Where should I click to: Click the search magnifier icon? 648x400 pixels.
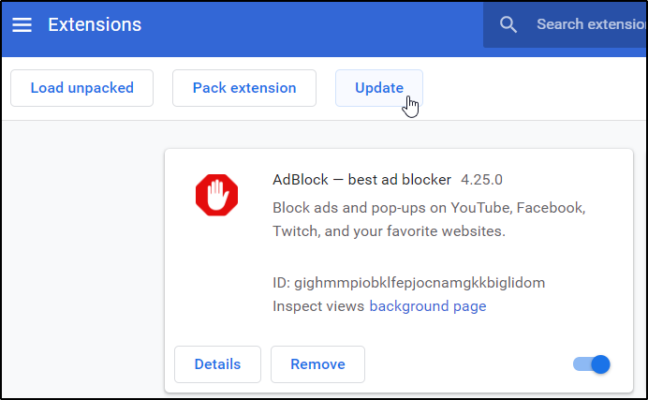[508, 25]
